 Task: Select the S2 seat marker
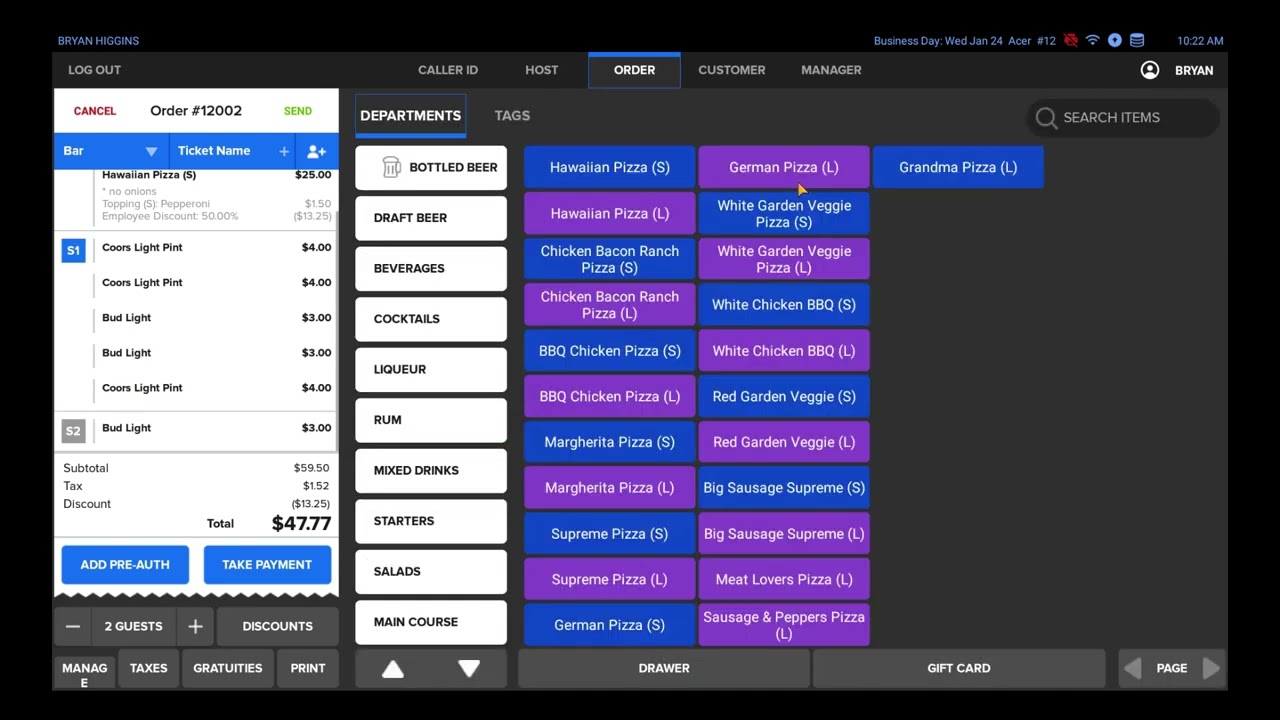pyautogui.click(x=73, y=431)
